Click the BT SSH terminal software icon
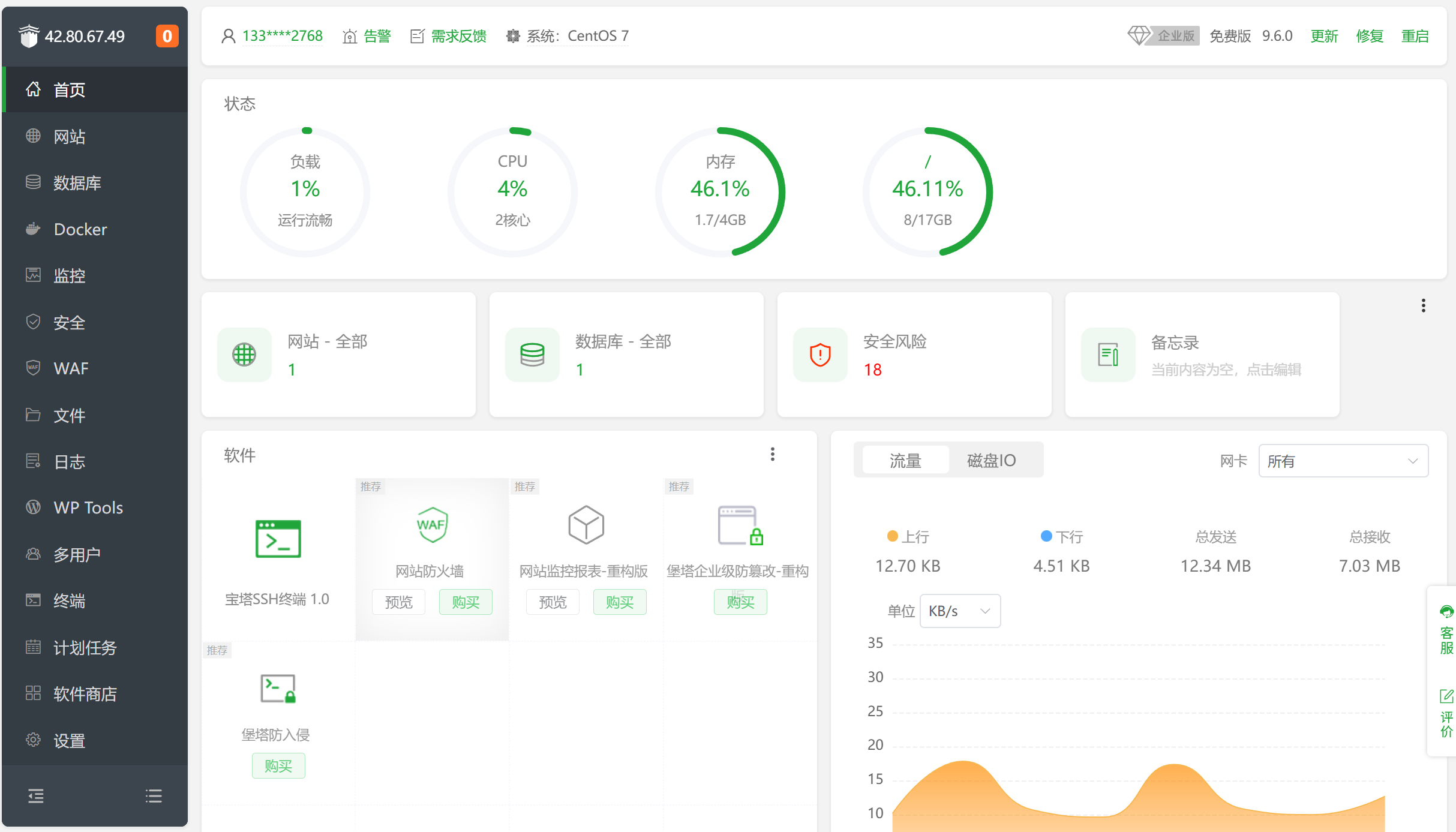1456x832 pixels. (x=278, y=539)
